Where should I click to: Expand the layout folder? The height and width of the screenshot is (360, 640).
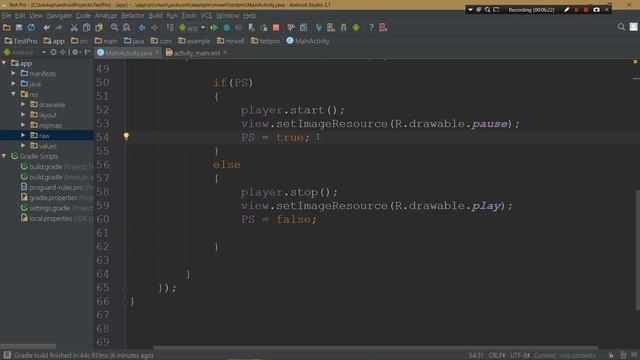pyautogui.click(x=23, y=115)
